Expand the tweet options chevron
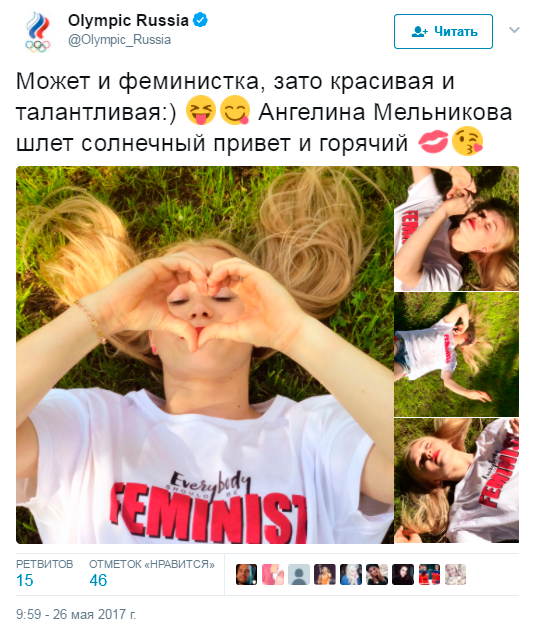The width and height of the screenshot is (538, 630). click(x=514, y=30)
